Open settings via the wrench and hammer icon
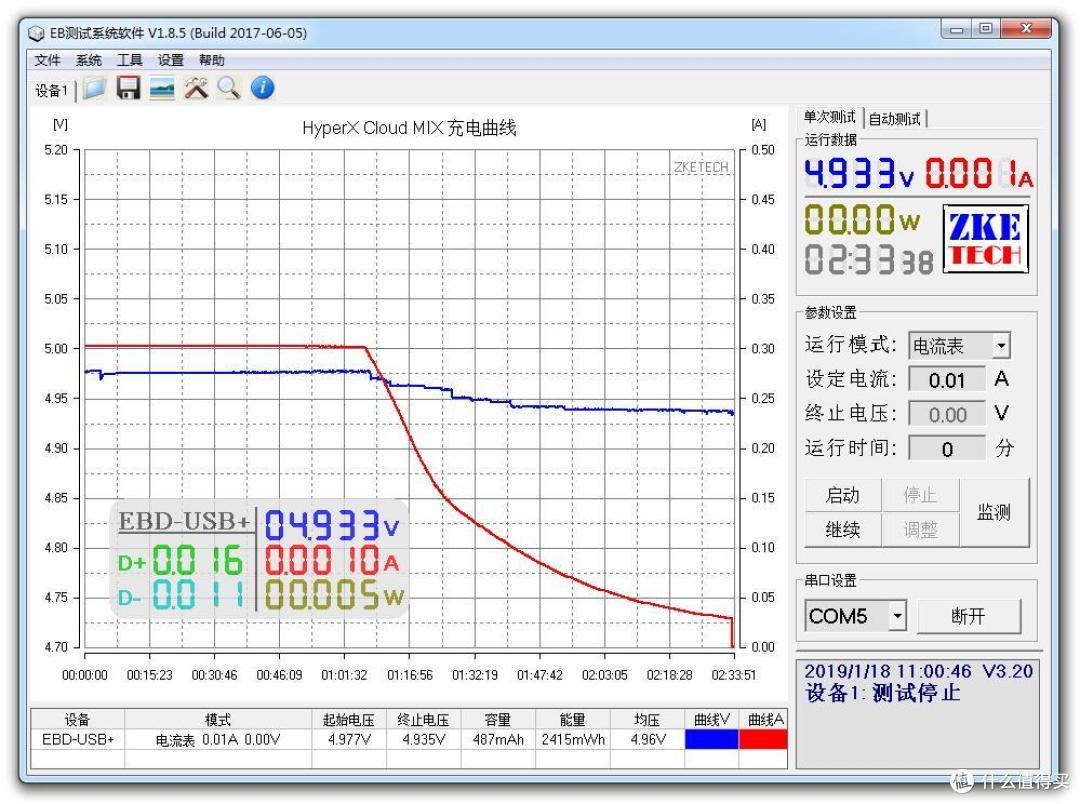The image size is (1080, 804). pos(196,88)
